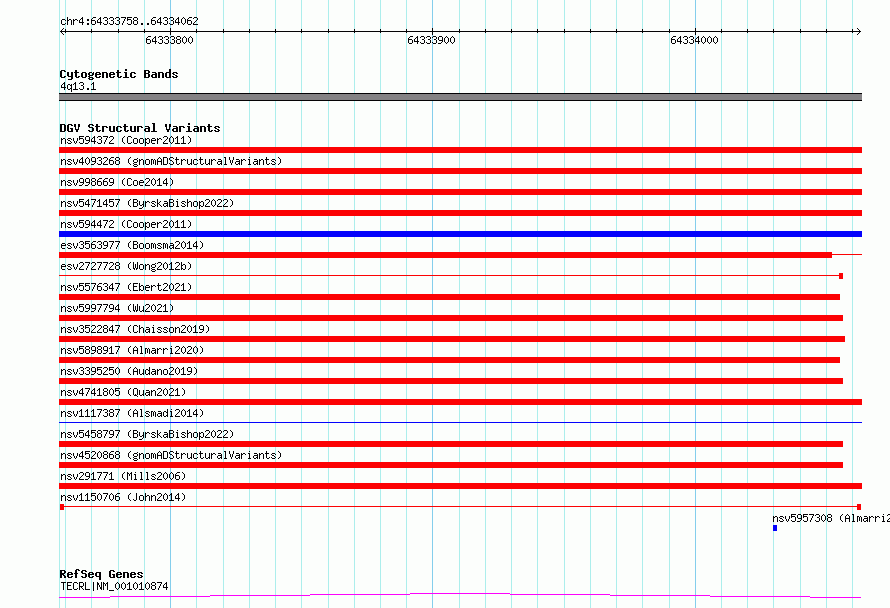890x608 pixels.
Task: Click nsv4741805 (Quan2021) label
Action: (x=123, y=392)
